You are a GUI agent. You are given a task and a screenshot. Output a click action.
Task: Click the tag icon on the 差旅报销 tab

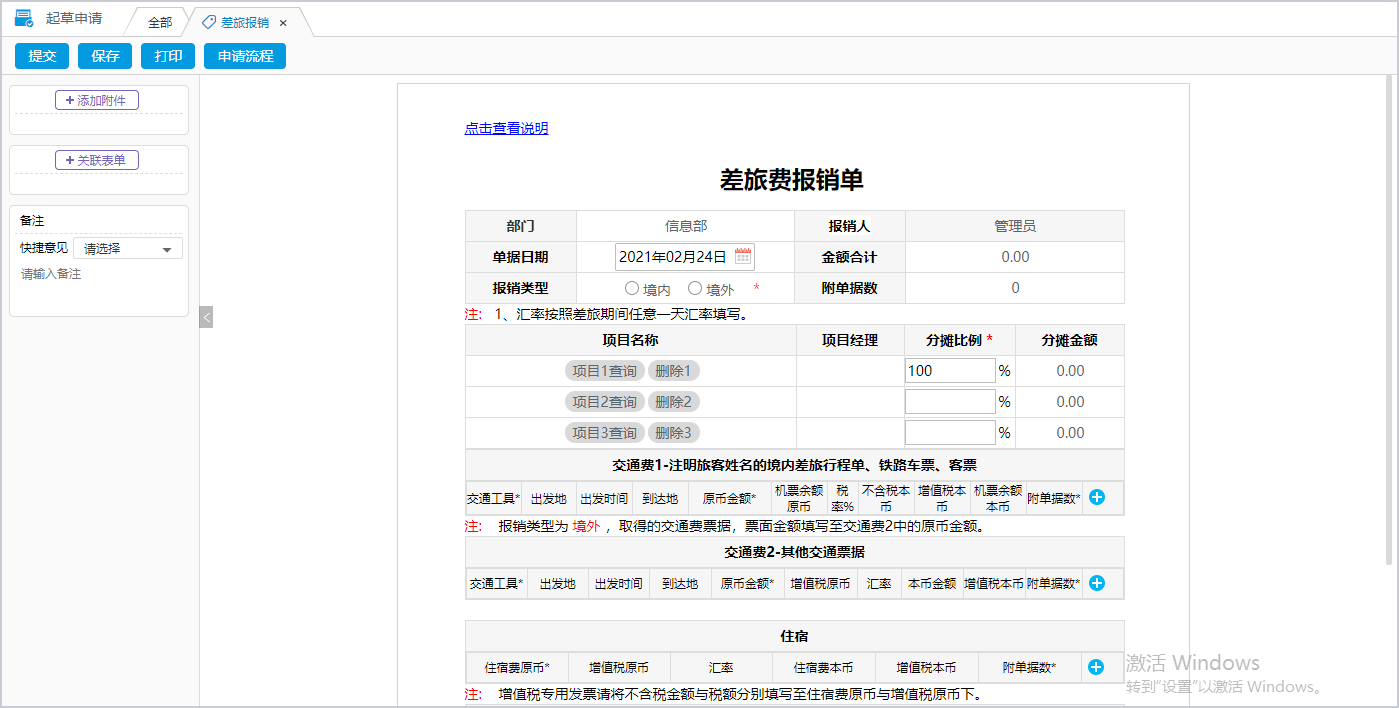(x=207, y=21)
